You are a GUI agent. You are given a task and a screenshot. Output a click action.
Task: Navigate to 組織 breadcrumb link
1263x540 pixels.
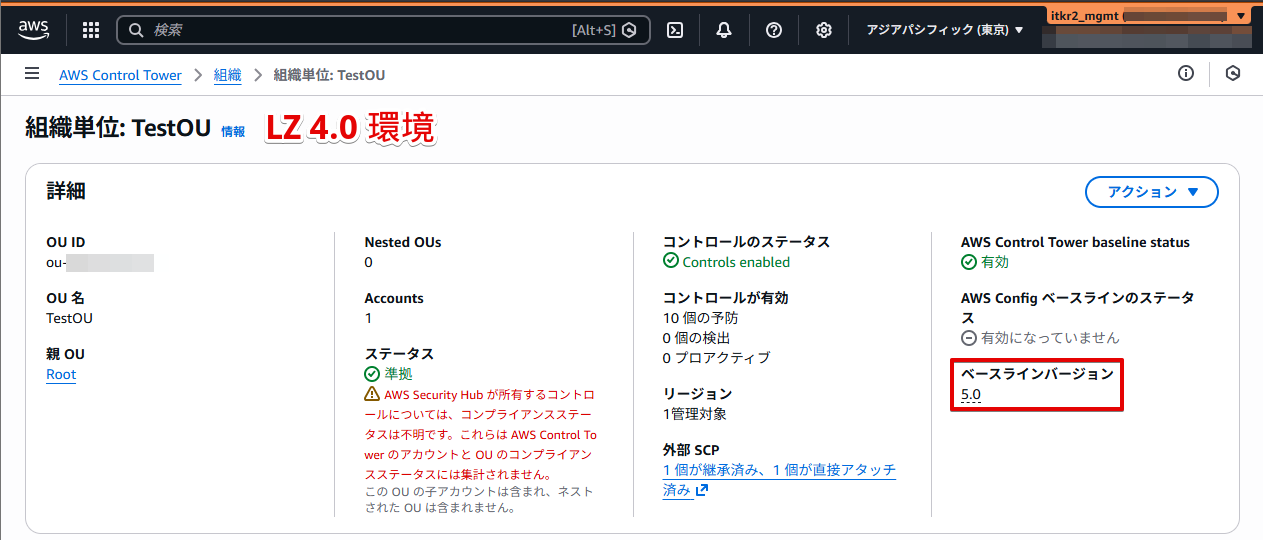[x=227, y=75]
